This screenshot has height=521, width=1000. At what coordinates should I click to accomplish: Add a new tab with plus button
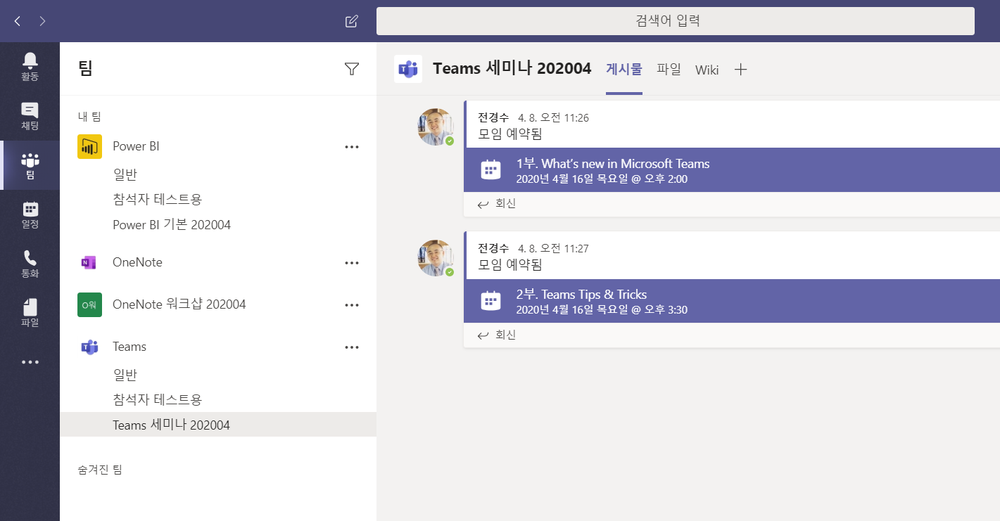740,69
